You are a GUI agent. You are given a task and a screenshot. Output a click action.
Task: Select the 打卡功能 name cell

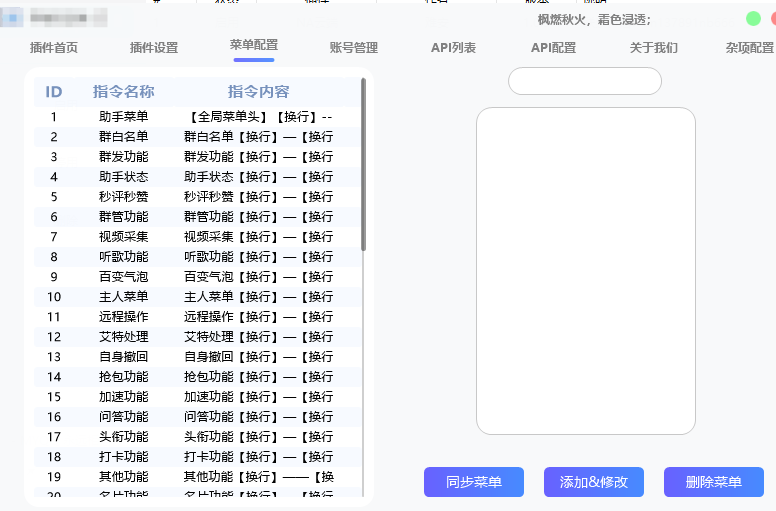(x=123, y=457)
